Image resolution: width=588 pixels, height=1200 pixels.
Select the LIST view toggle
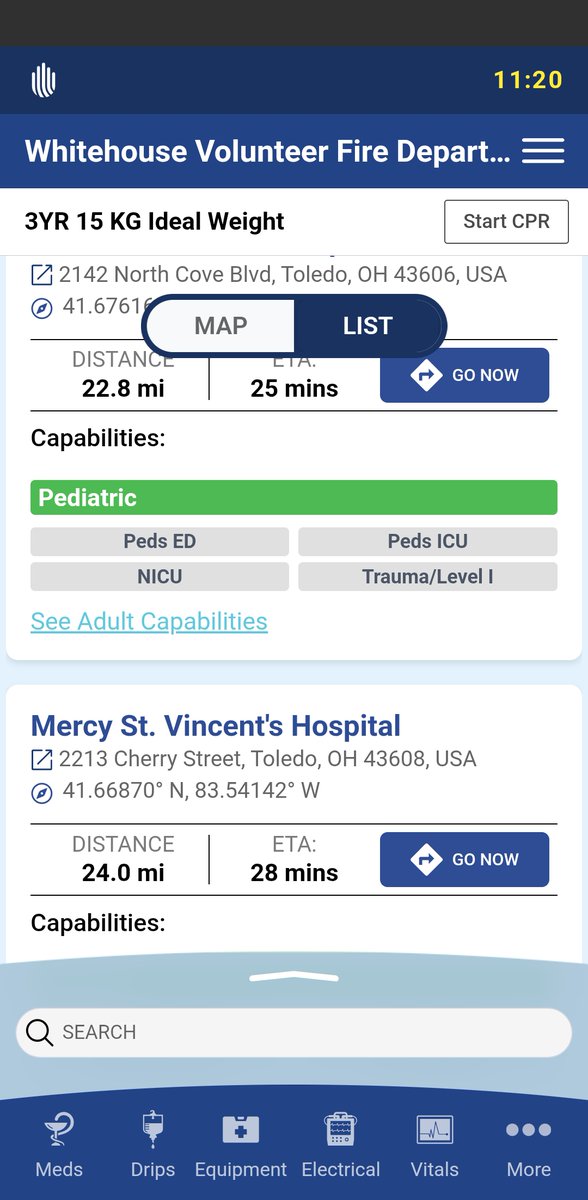[x=367, y=326]
